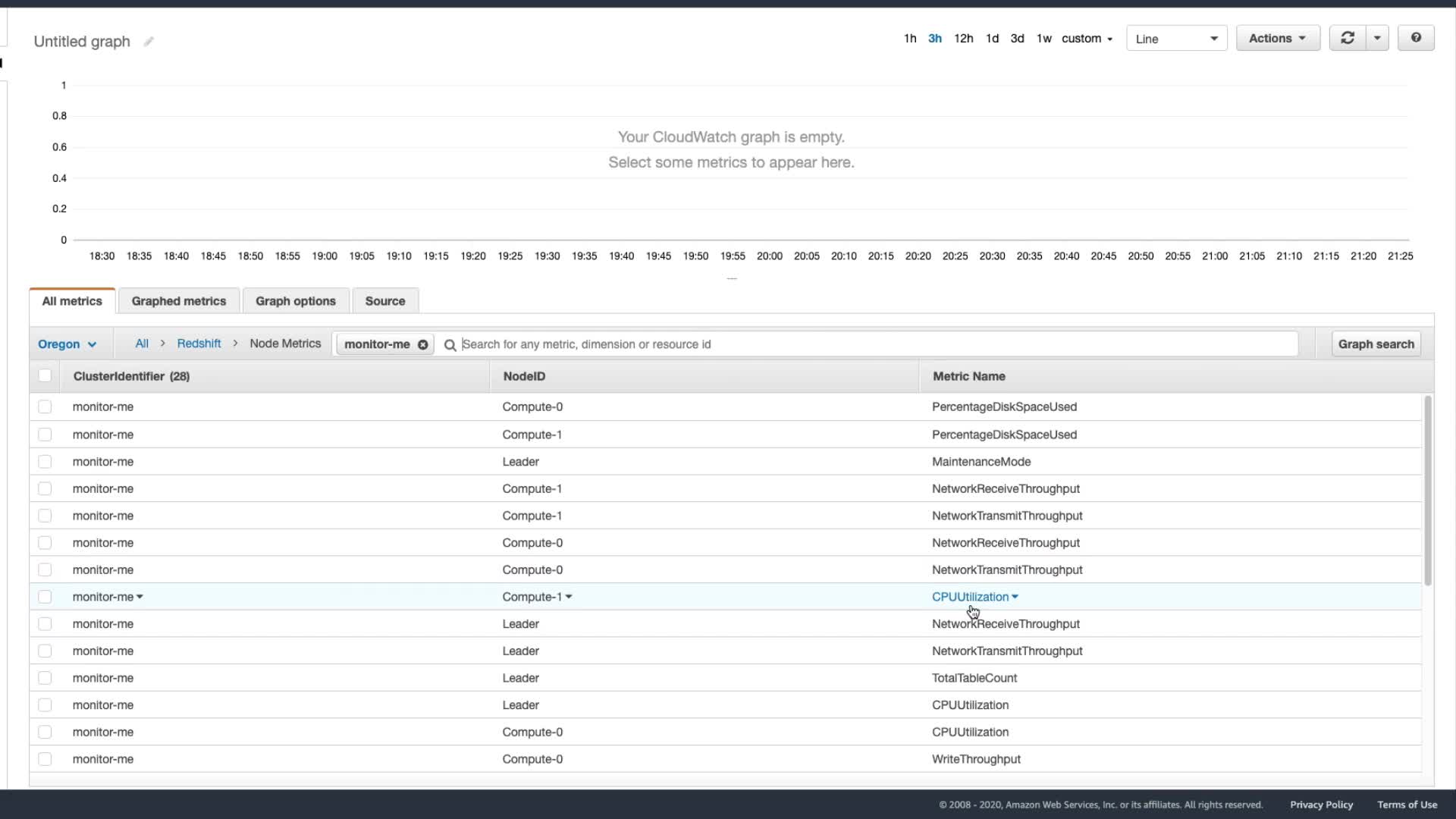Screen dimensions: 1456x819
Task: Click the search magnifier icon
Action: pos(450,345)
